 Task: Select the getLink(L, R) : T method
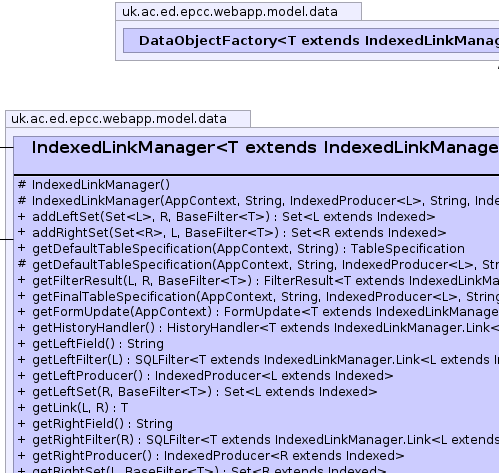(73, 408)
